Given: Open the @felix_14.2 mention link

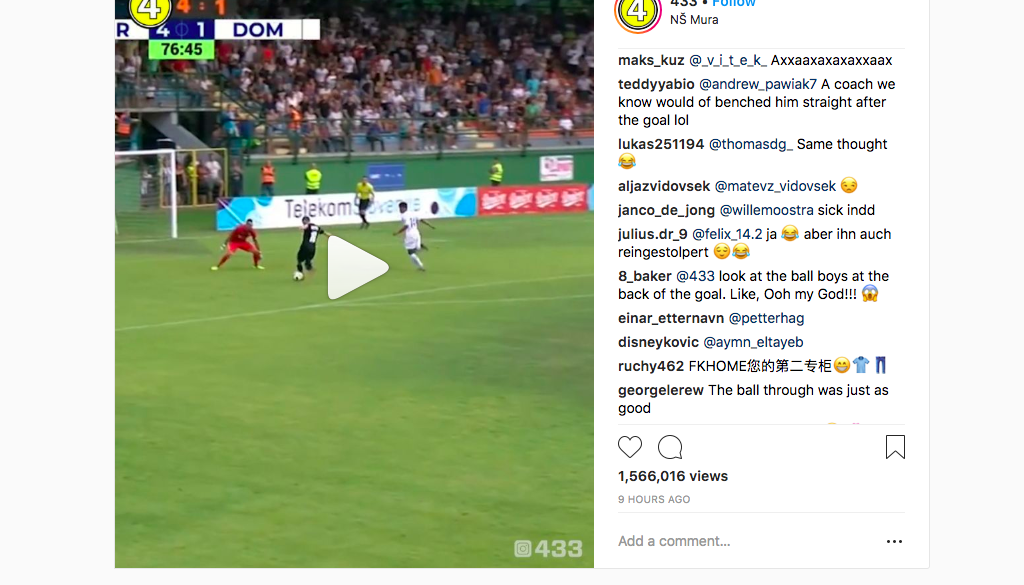Looking at the screenshot, I should coord(727,234).
